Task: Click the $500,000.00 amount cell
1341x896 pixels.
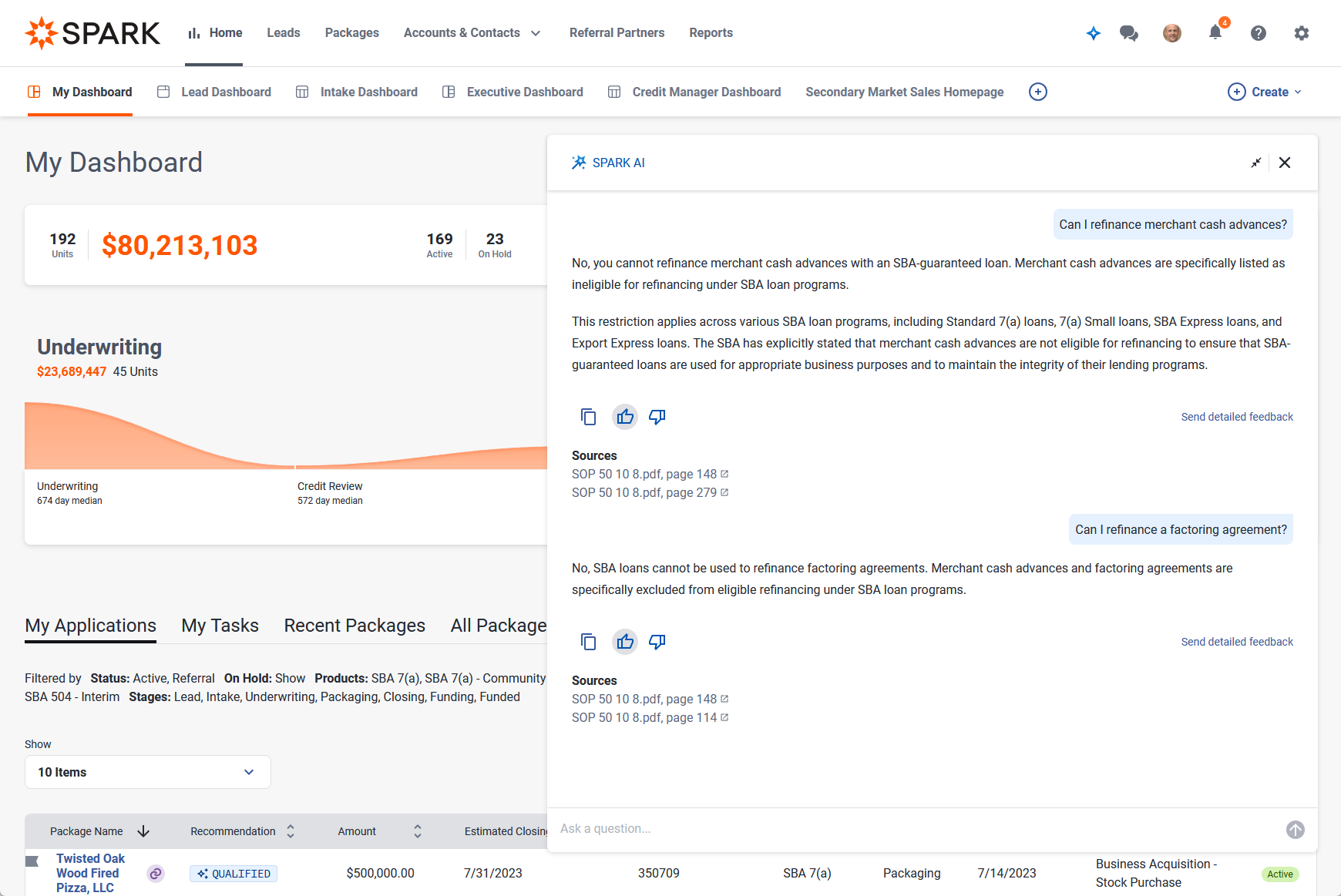Action: (380, 873)
